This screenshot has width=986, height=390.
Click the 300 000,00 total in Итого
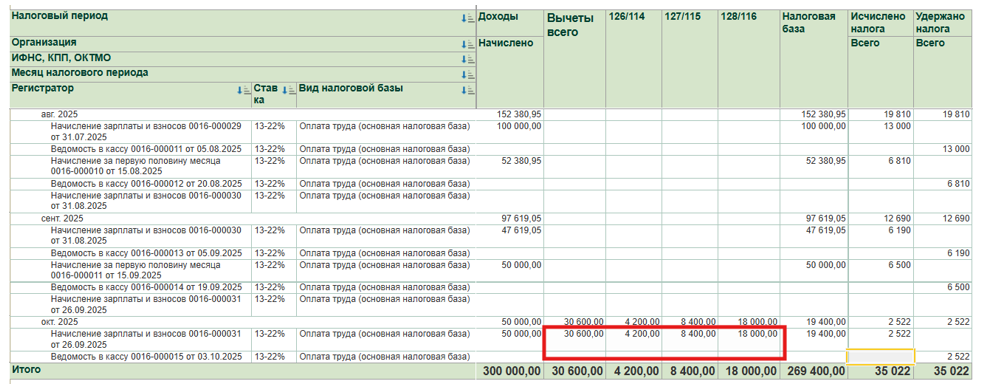coord(512,372)
